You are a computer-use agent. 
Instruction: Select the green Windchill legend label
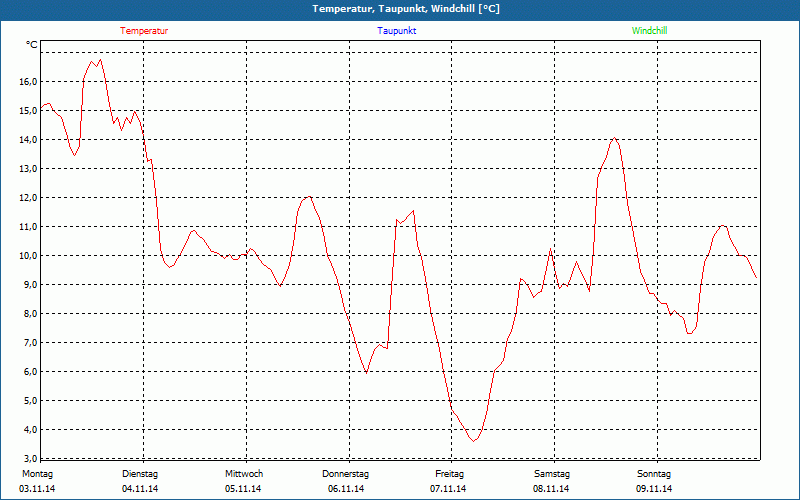tap(649, 31)
